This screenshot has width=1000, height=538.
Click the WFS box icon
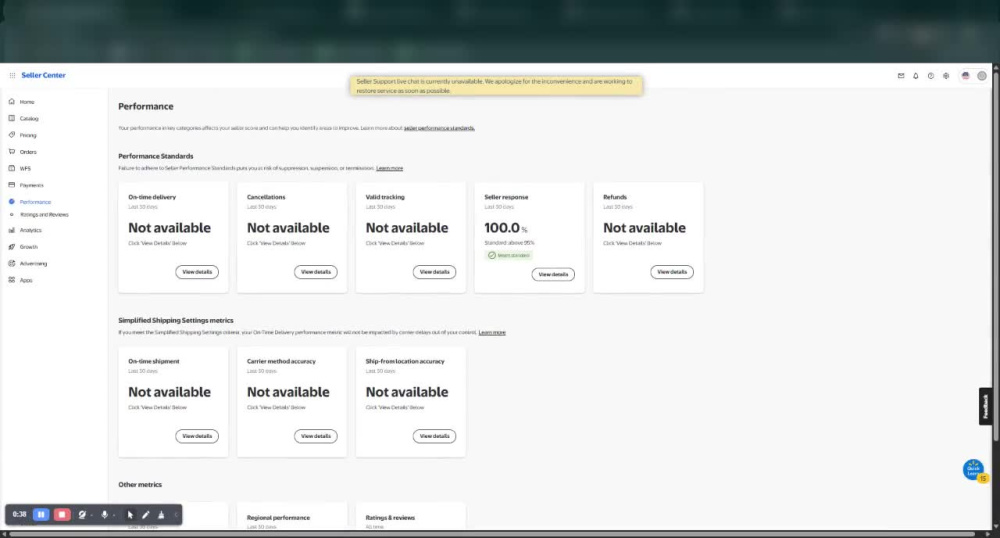click(11, 168)
